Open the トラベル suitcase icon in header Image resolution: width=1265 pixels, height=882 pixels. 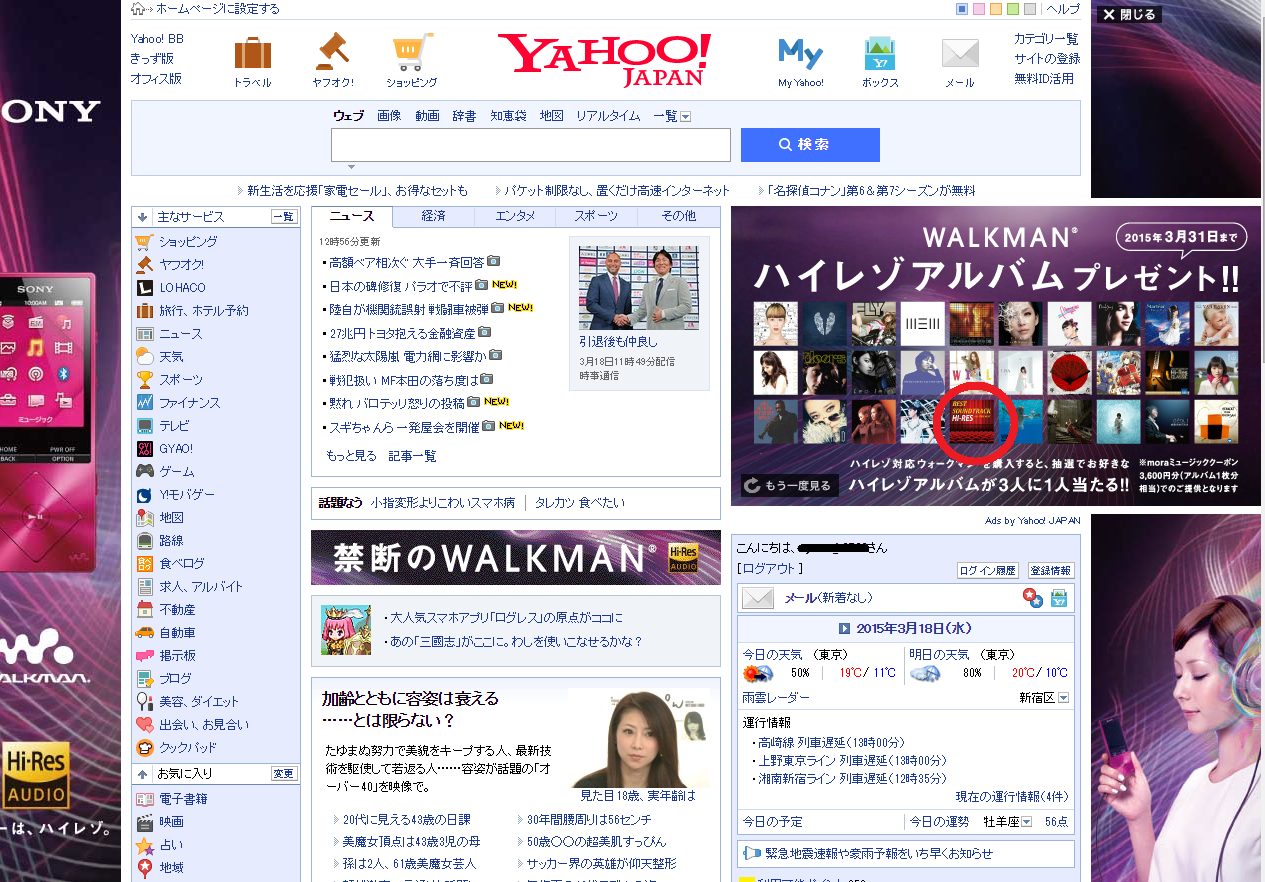pos(252,53)
